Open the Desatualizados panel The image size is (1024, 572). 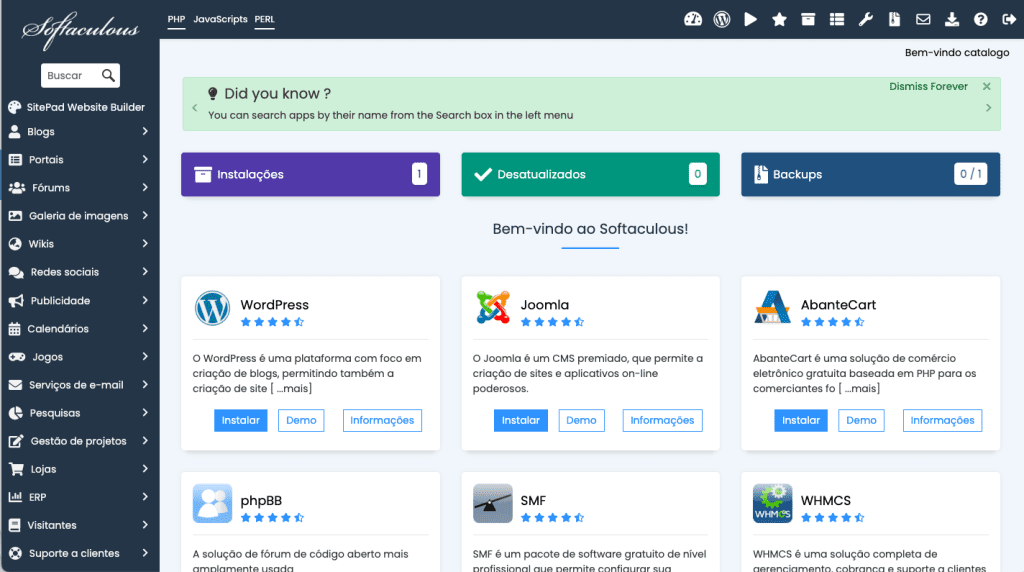click(x=590, y=174)
